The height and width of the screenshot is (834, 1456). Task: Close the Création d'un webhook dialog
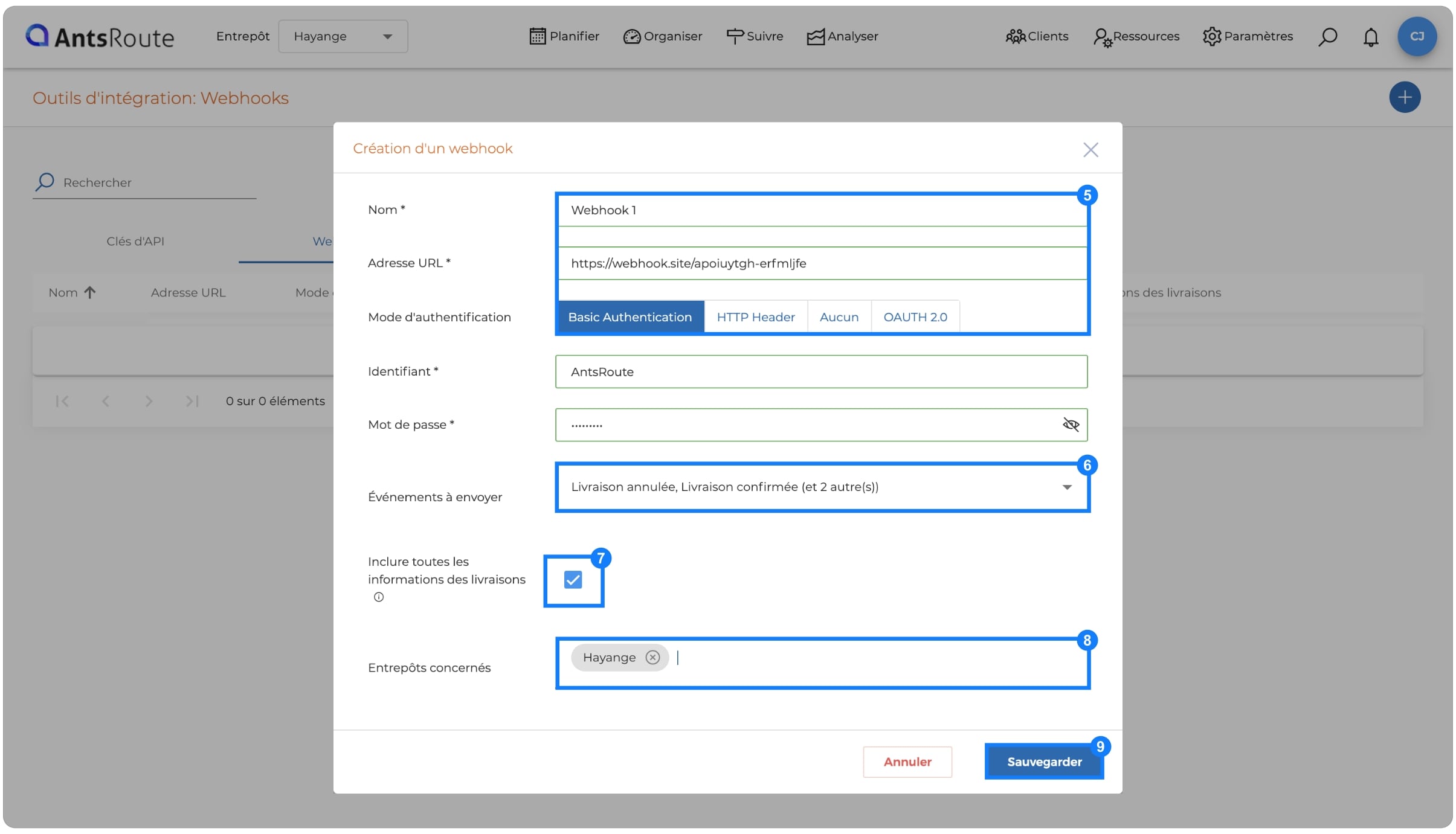pos(1090,150)
